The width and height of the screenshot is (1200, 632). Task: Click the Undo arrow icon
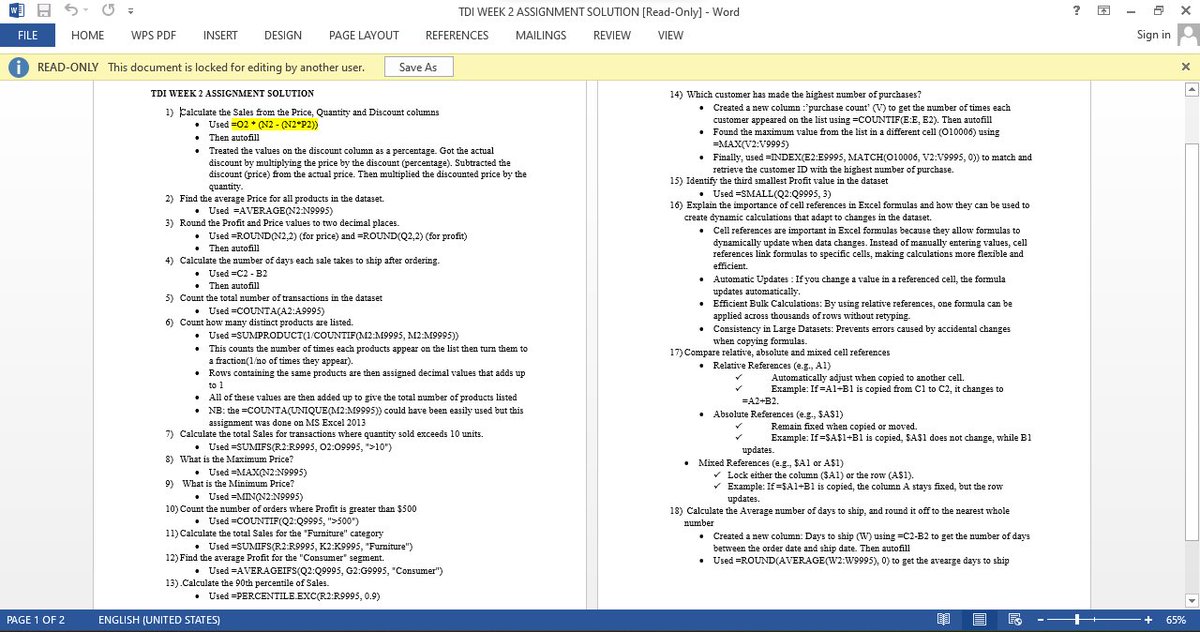click(71, 11)
